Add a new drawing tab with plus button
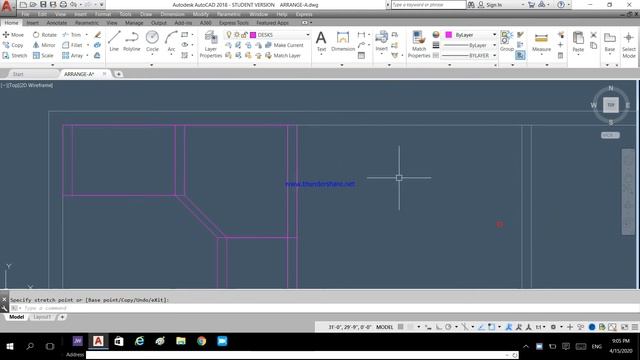The image size is (640, 360). coord(118,74)
